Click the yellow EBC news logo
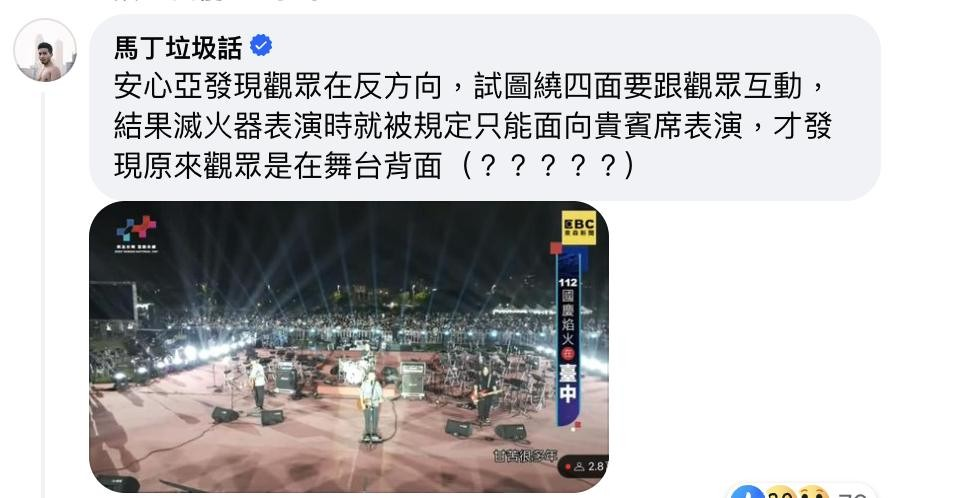 point(579,227)
